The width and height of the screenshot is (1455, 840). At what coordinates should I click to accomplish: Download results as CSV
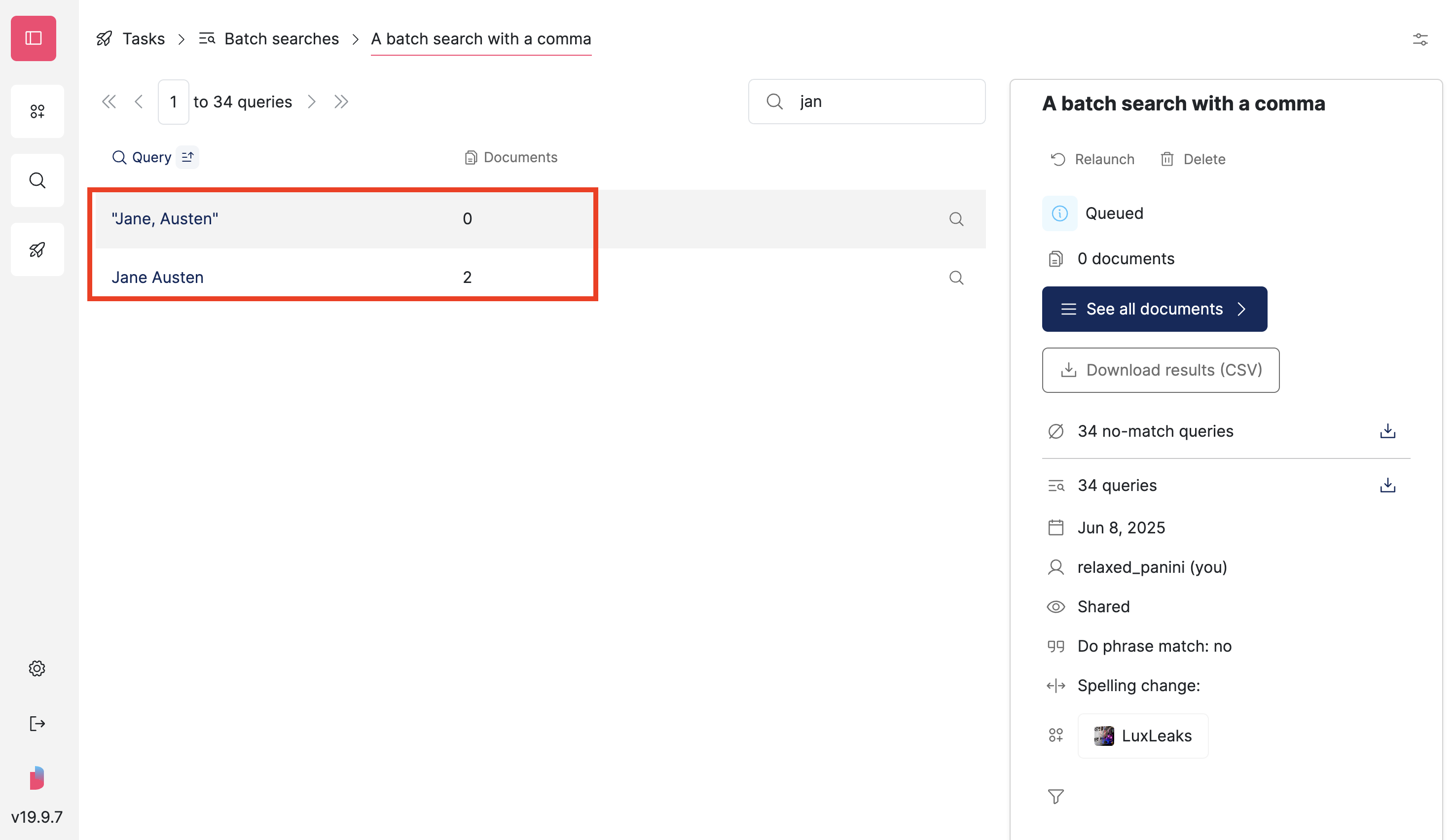coord(1160,370)
